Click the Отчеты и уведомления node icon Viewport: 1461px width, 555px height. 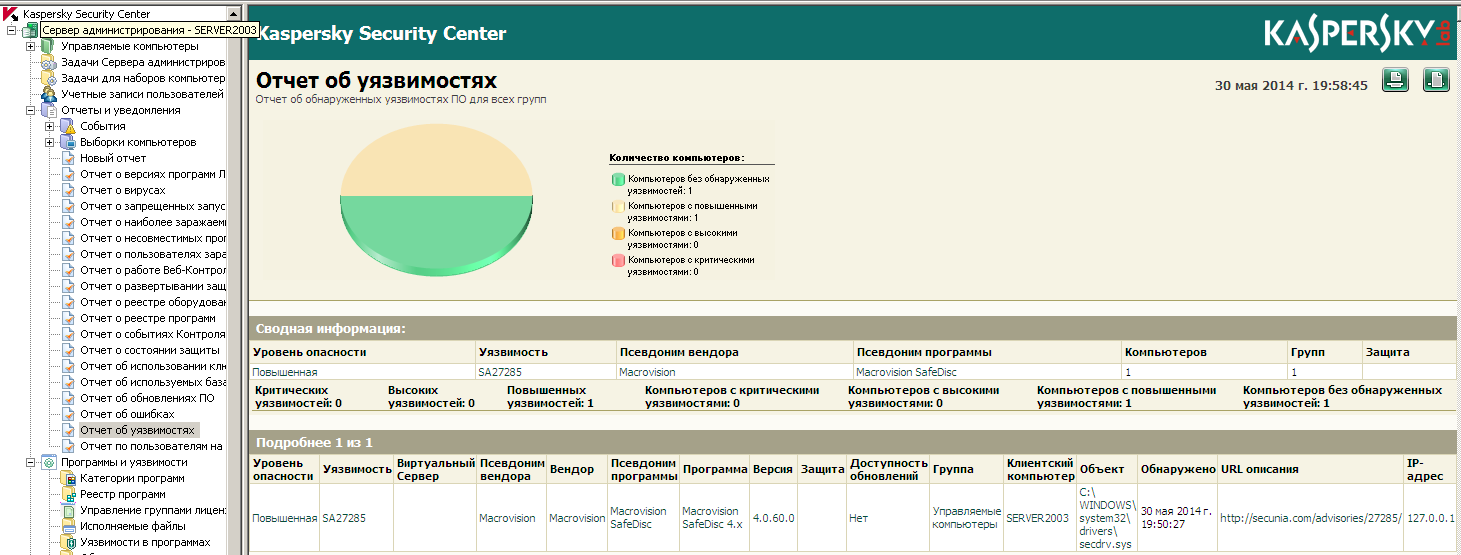point(47,110)
